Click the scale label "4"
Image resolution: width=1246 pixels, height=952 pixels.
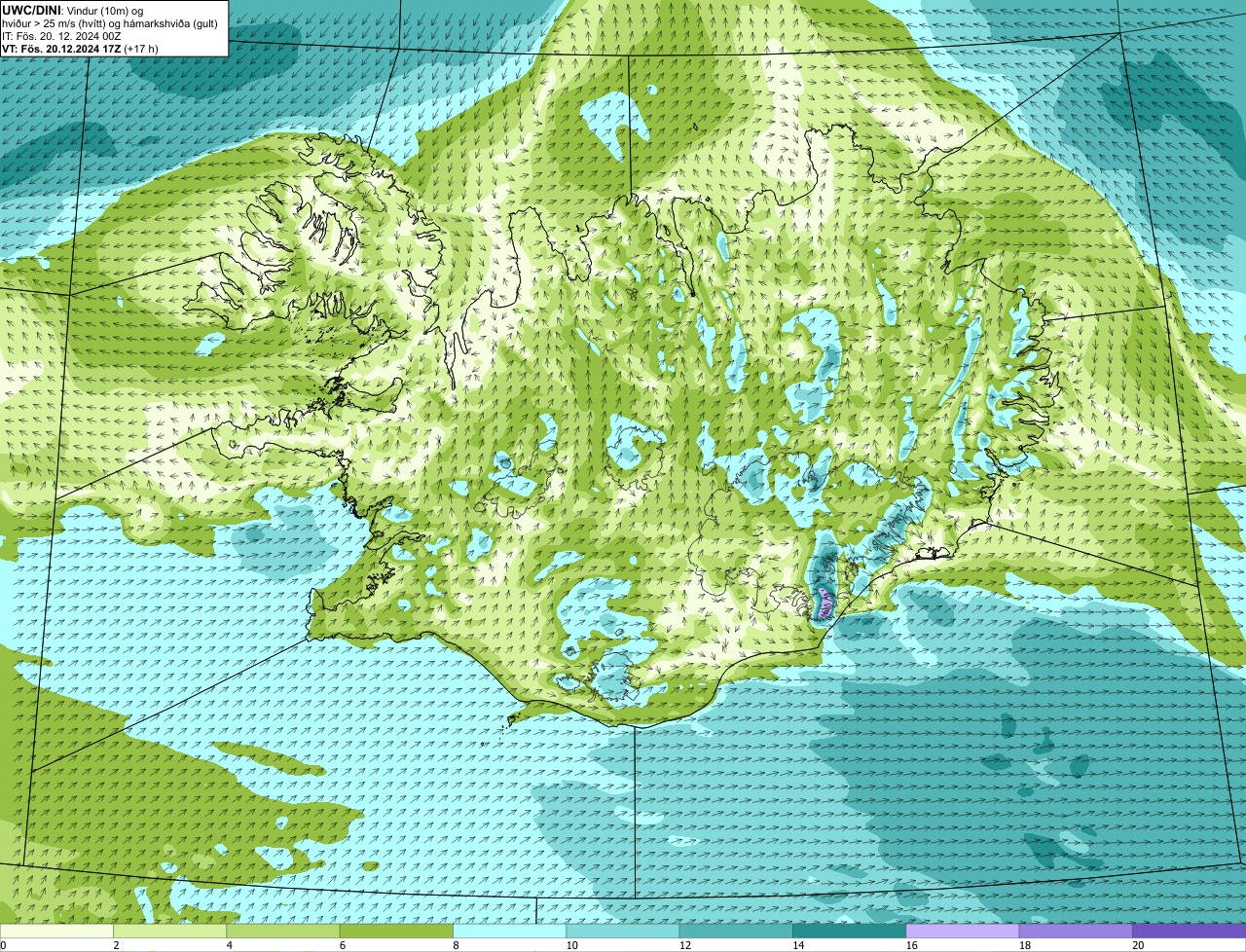click(229, 945)
